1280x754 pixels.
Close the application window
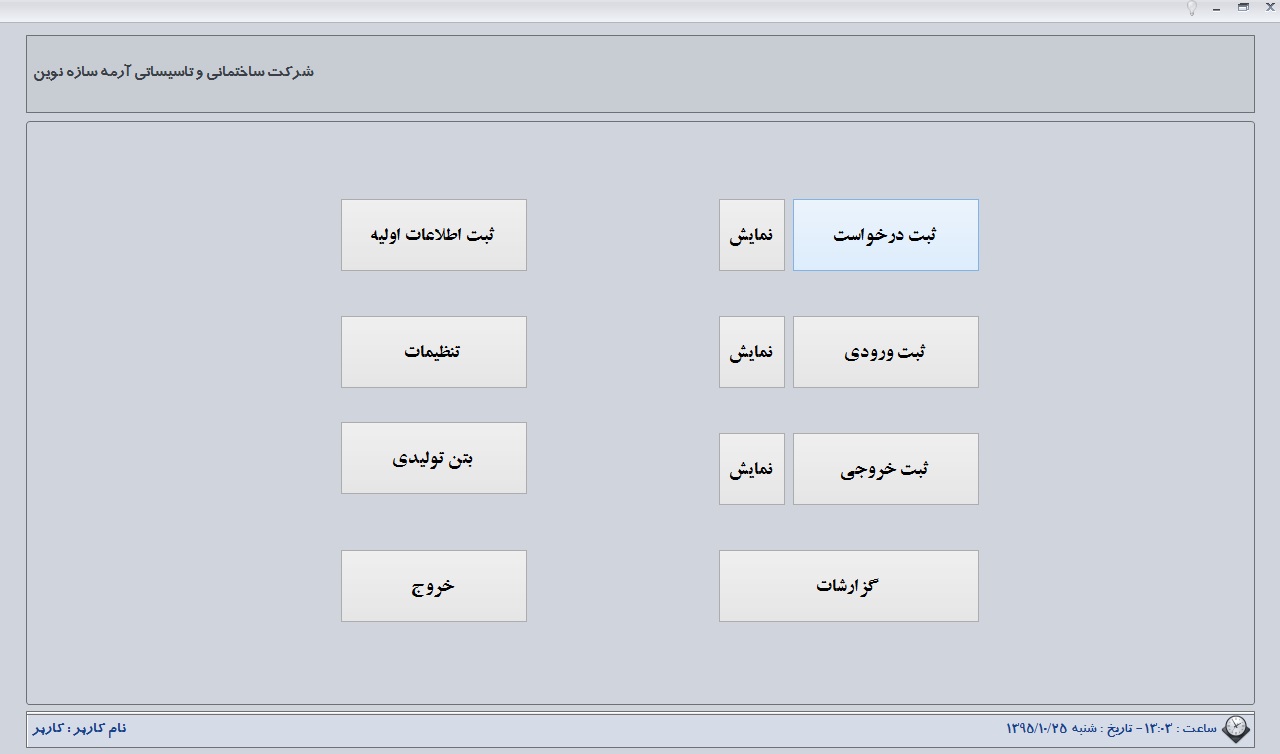[1270, 7]
